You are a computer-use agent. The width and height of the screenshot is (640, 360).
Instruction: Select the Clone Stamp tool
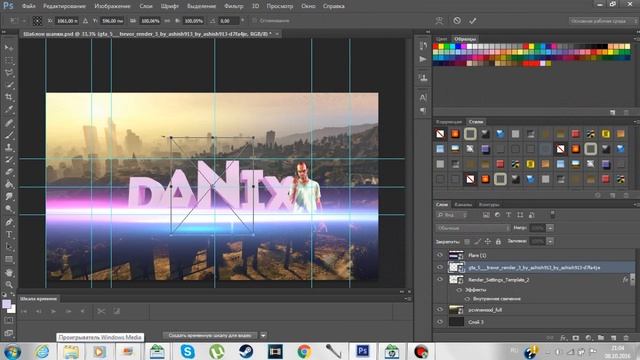point(9,147)
